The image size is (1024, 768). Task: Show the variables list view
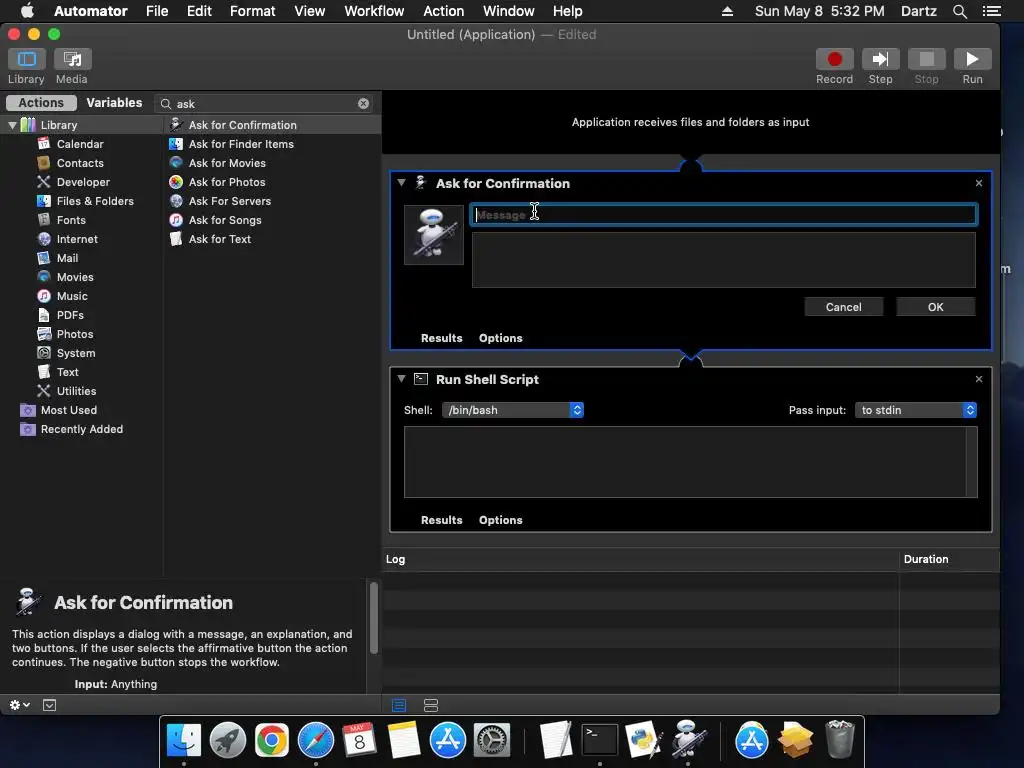(430, 705)
